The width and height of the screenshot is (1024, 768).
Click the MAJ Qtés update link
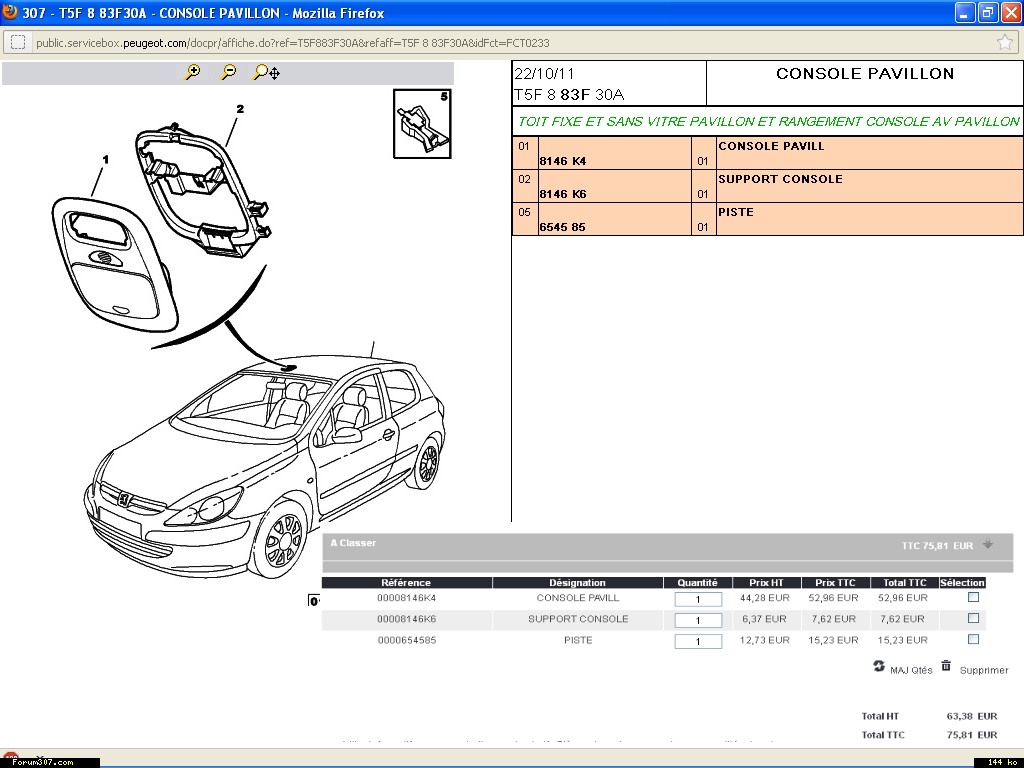click(x=911, y=670)
